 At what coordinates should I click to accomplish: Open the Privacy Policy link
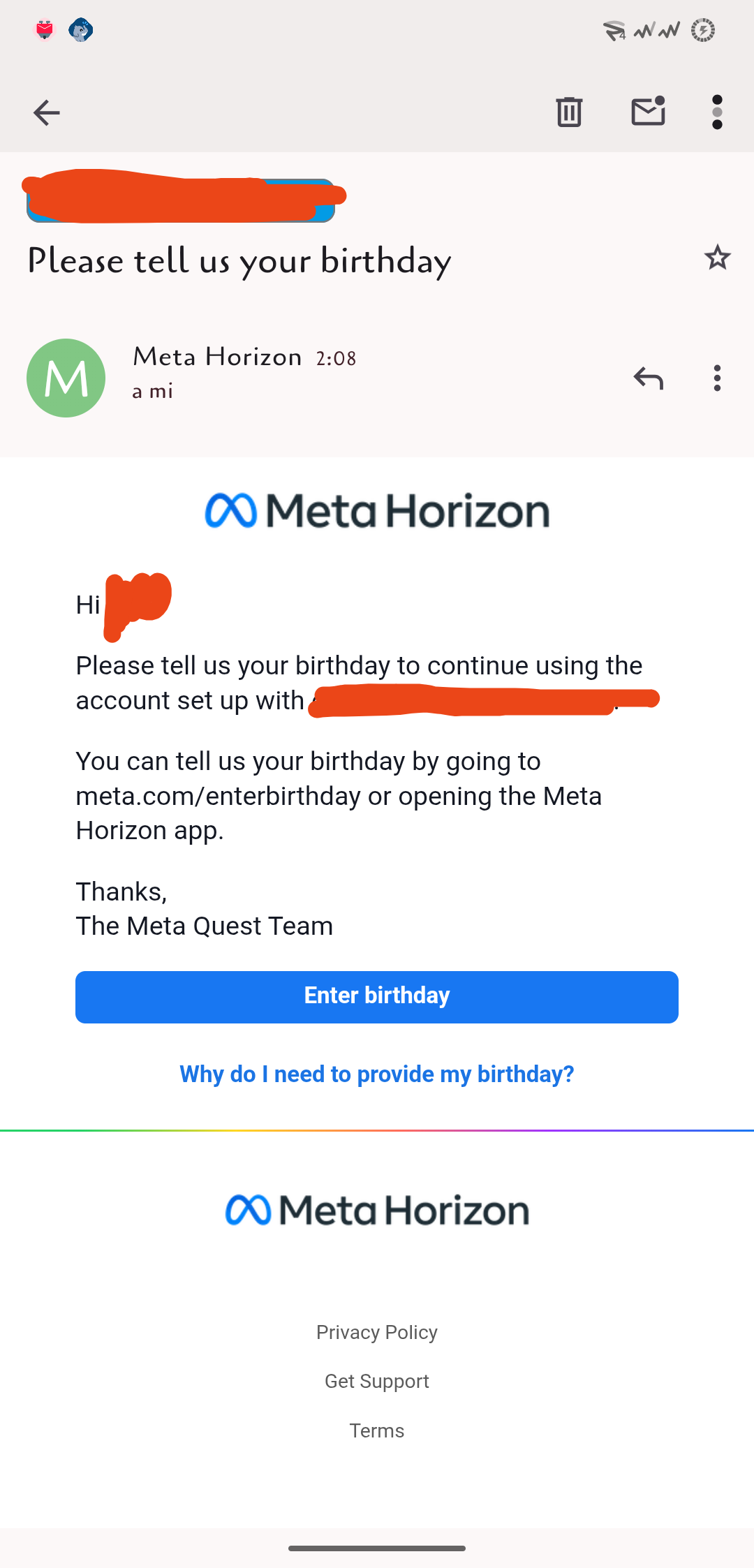(377, 1332)
